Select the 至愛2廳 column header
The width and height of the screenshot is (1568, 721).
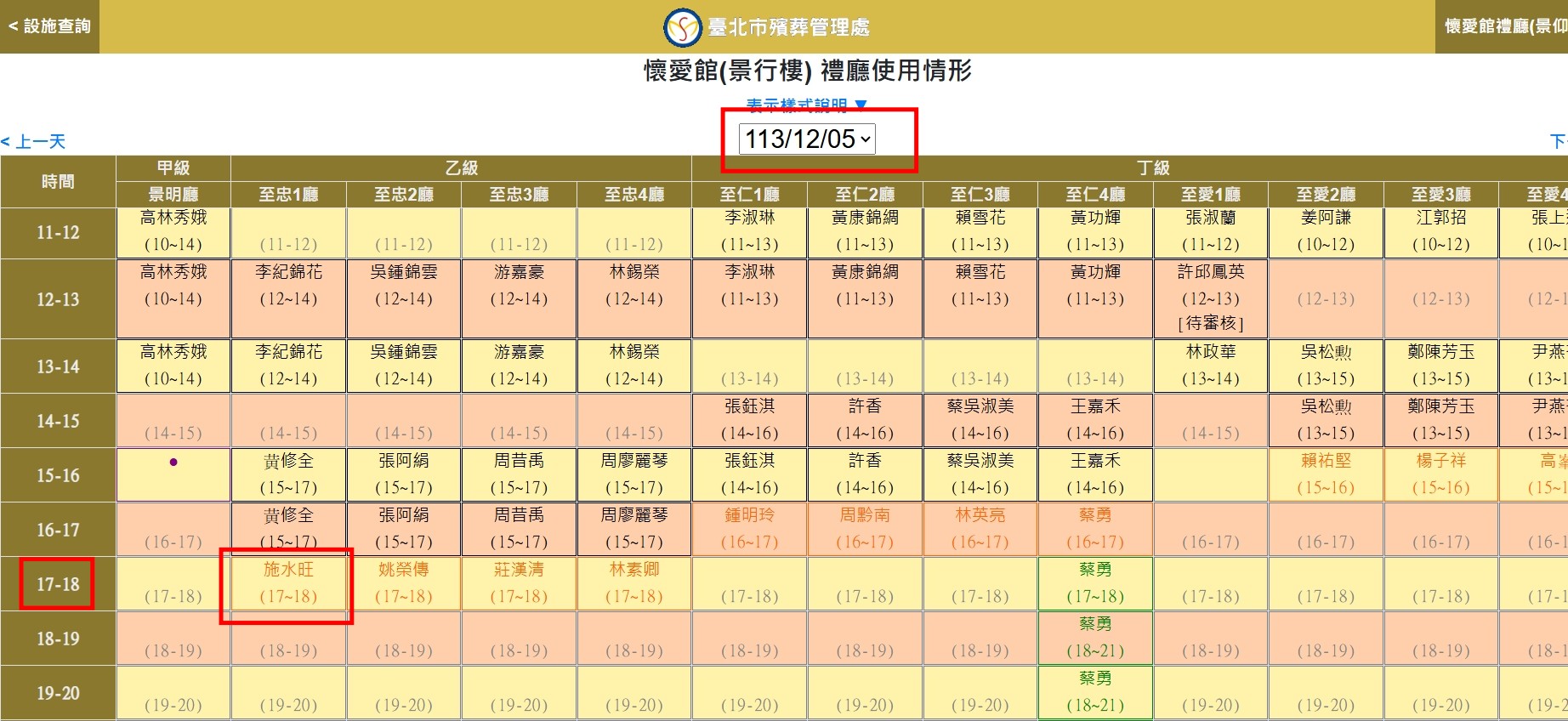[x=1326, y=195]
